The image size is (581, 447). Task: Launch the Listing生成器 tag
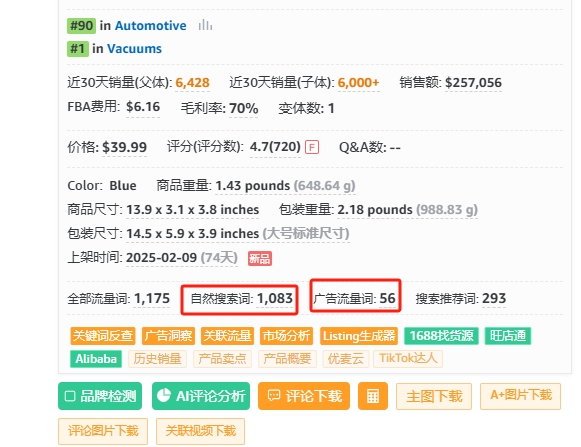click(359, 336)
